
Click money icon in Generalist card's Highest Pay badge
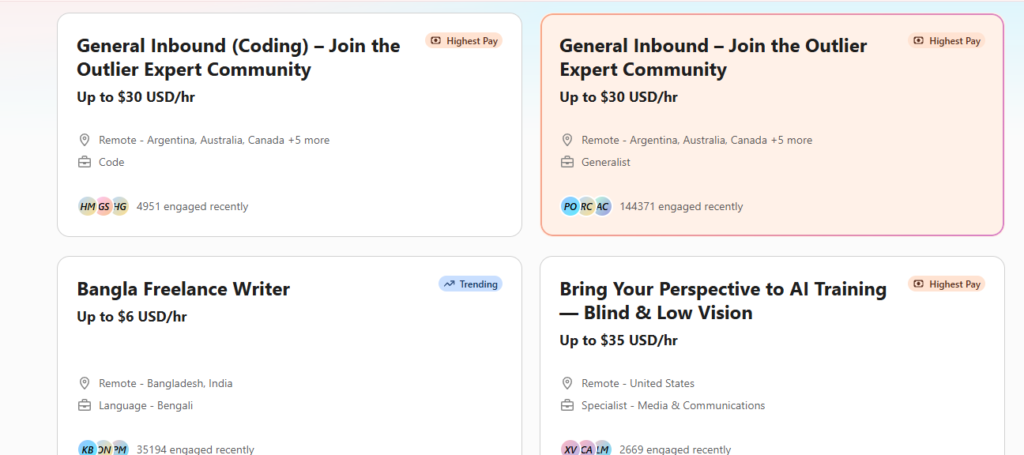918,41
